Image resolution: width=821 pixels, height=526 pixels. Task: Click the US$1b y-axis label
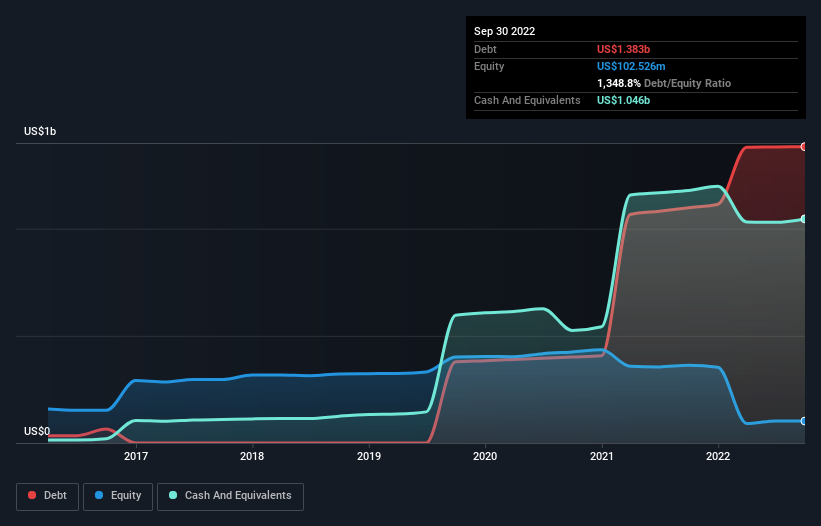(40, 131)
